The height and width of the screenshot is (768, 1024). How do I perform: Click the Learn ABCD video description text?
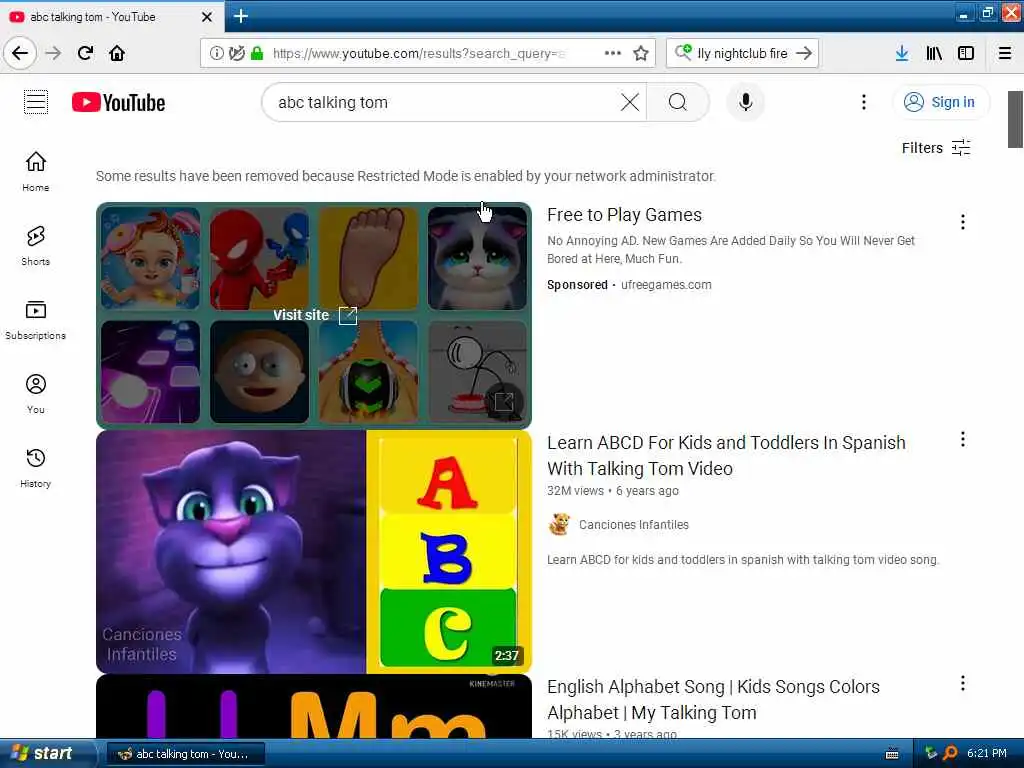click(743, 560)
